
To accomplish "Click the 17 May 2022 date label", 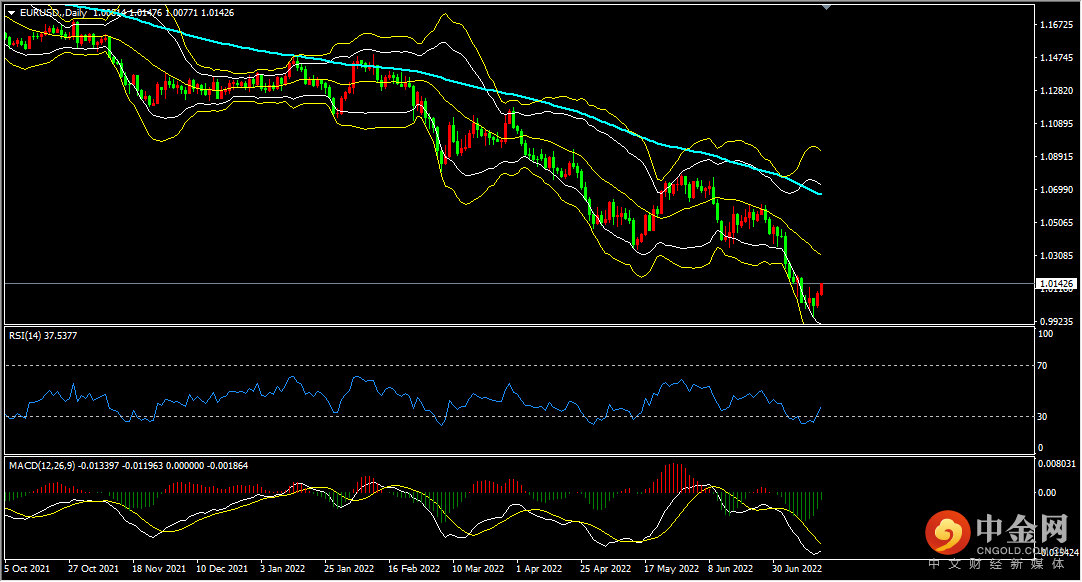I will tap(671, 568).
